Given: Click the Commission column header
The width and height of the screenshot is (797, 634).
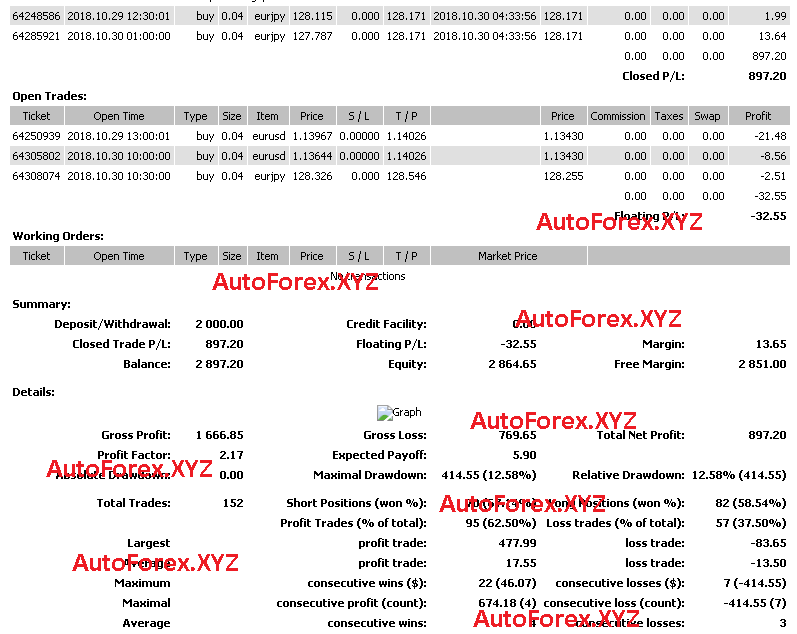Looking at the screenshot, I should [x=618, y=116].
